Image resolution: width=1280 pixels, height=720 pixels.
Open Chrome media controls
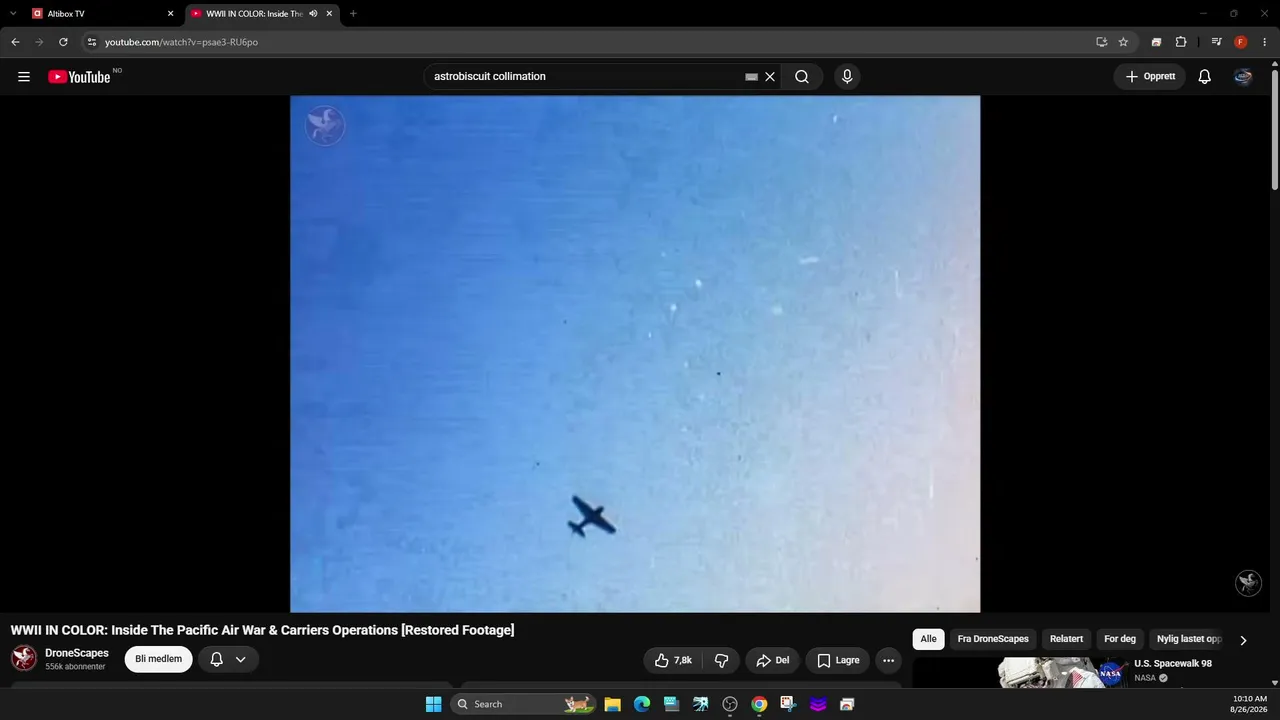click(1216, 42)
